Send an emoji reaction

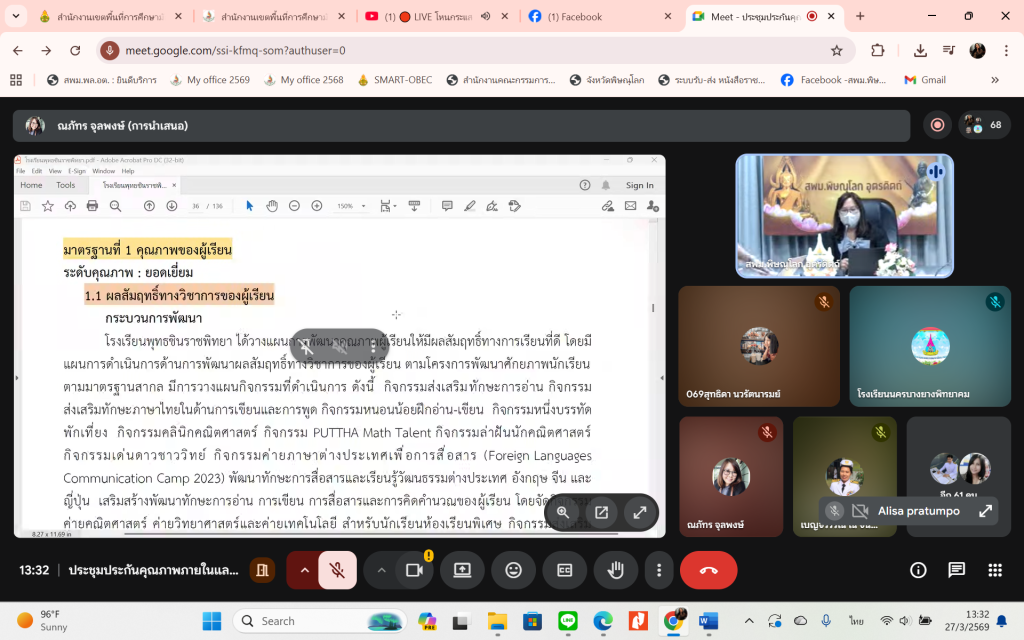[514, 570]
